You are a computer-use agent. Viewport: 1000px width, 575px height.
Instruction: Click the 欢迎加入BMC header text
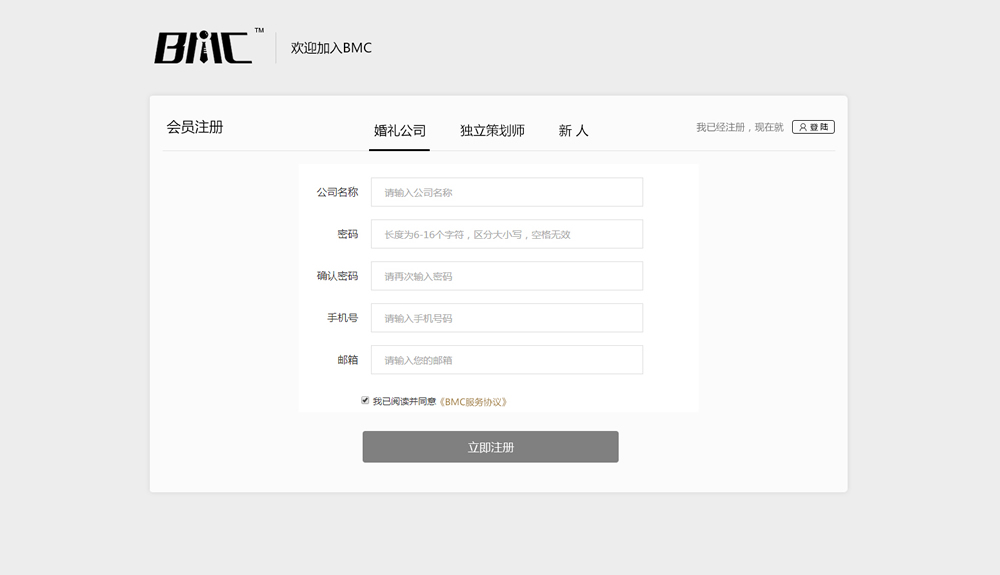point(331,48)
